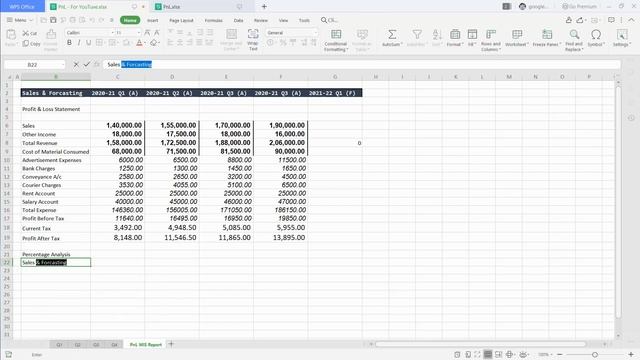Click the zoom slider handle
The image size is (640, 360).
tap(595, 355)
